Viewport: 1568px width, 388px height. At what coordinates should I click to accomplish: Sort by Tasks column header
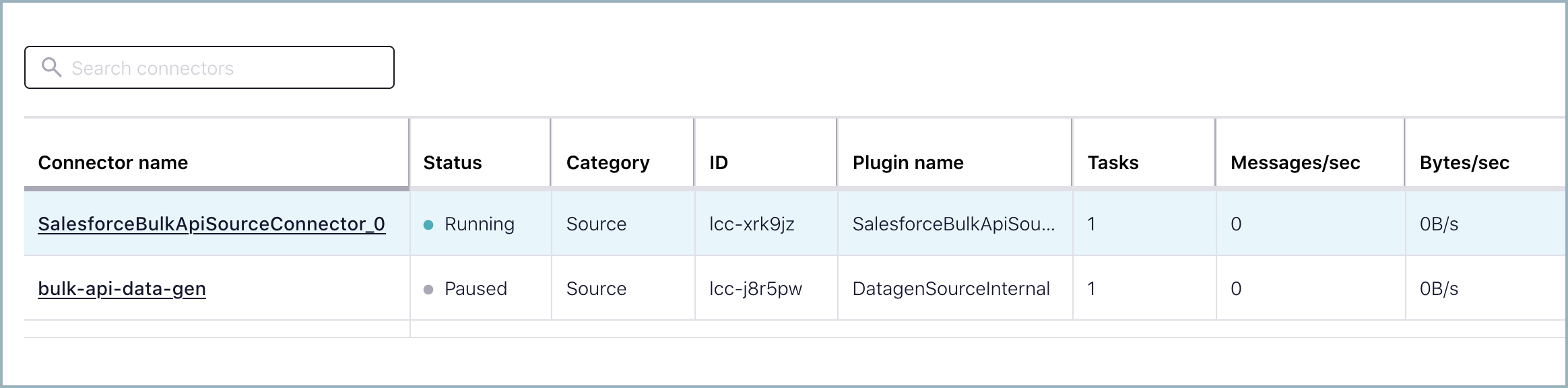point(1113,162)
